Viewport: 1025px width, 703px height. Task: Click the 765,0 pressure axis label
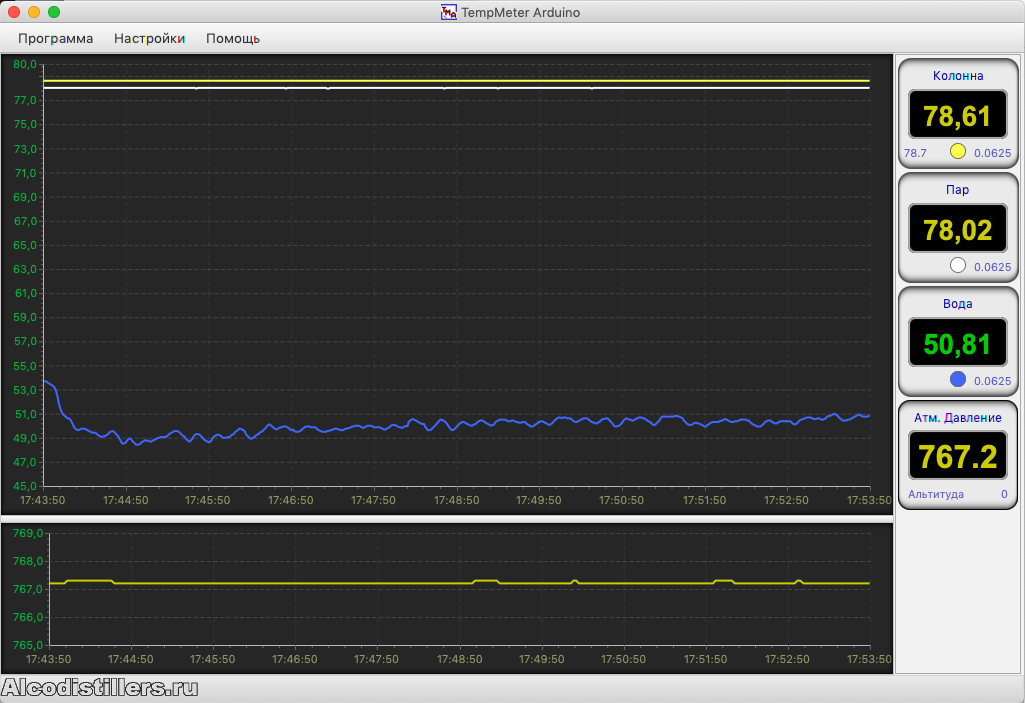click(x=28, y=645)
